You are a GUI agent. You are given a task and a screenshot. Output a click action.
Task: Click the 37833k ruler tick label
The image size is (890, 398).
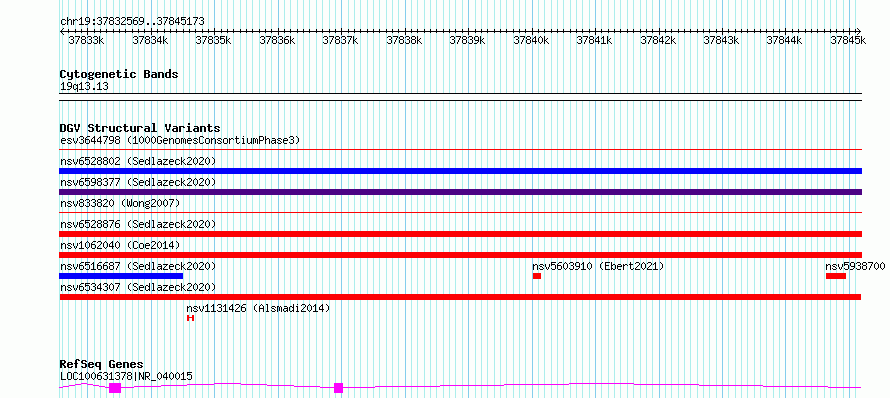(86, 40)
